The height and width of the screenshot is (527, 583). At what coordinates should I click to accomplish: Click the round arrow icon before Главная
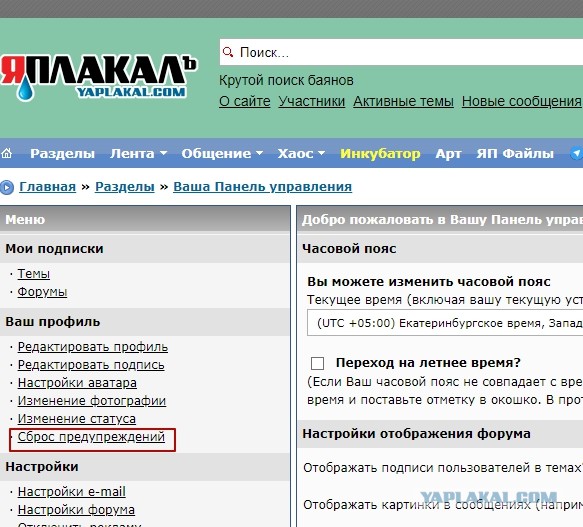[7, 187]
